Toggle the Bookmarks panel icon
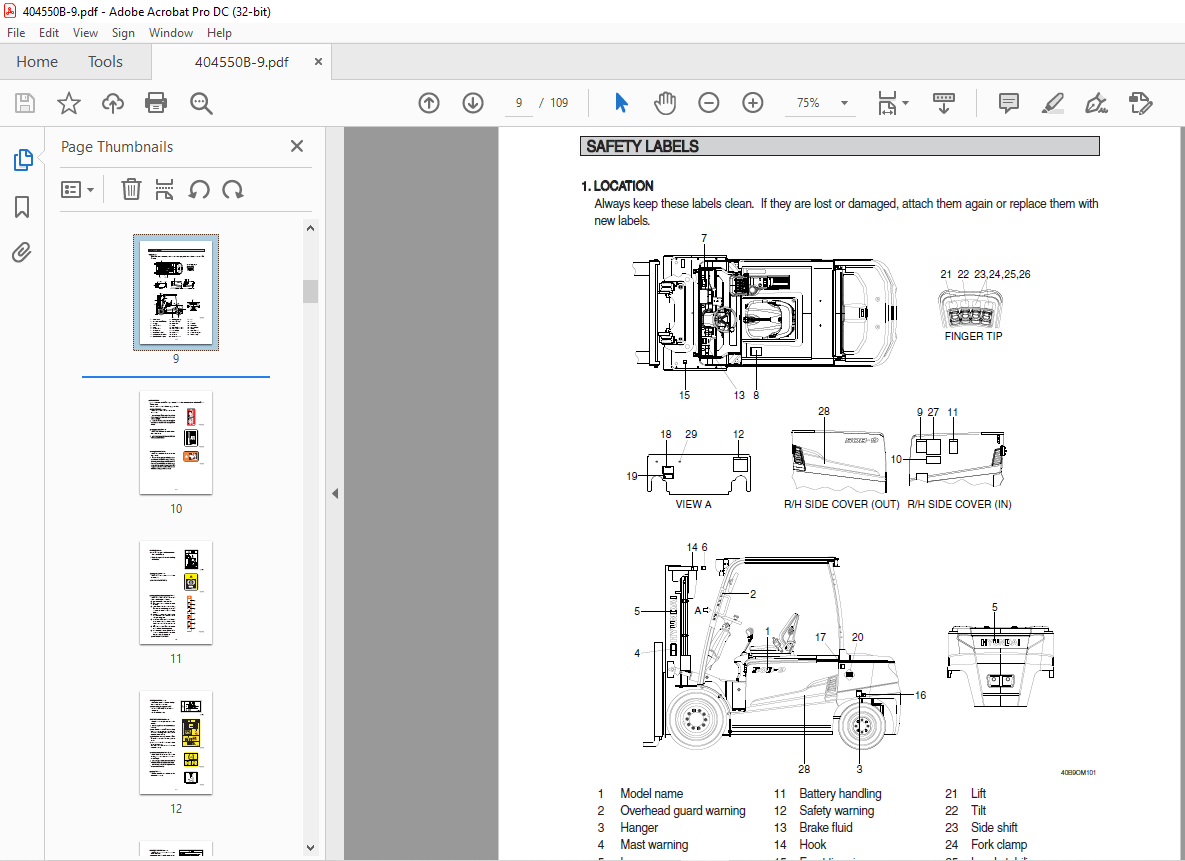This screenshot has height=861, width=1185. [x=22, y=207]
